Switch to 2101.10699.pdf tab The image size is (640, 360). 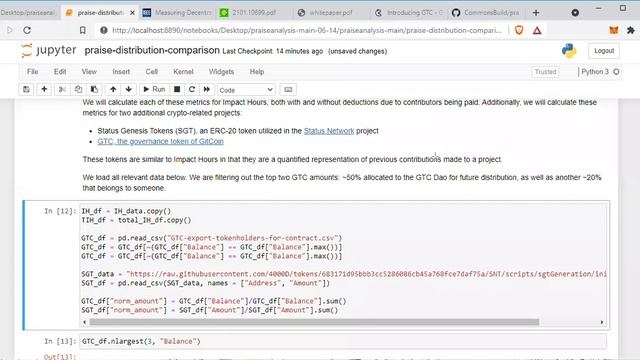pyautogui.click(x=253, y=13)
